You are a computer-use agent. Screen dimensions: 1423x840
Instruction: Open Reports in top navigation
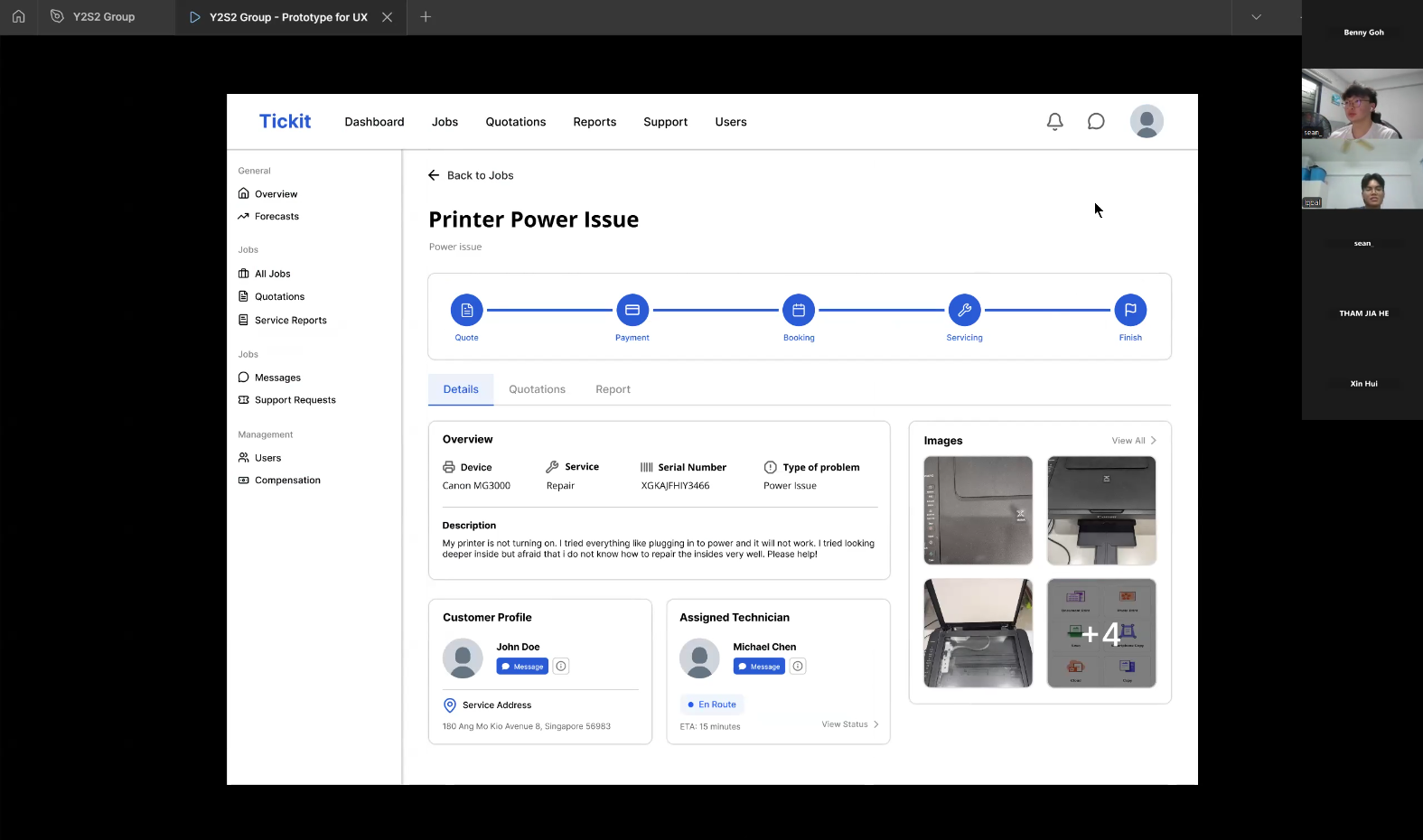[x=594, y=122]
